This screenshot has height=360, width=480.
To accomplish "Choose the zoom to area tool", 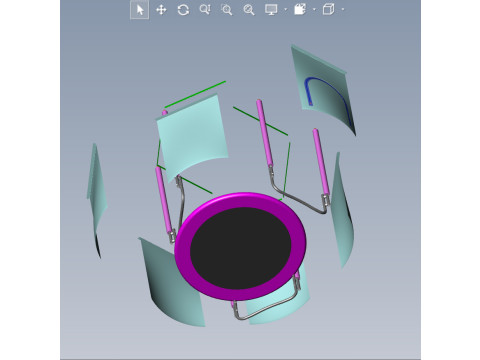I will [x=227, y=10].
